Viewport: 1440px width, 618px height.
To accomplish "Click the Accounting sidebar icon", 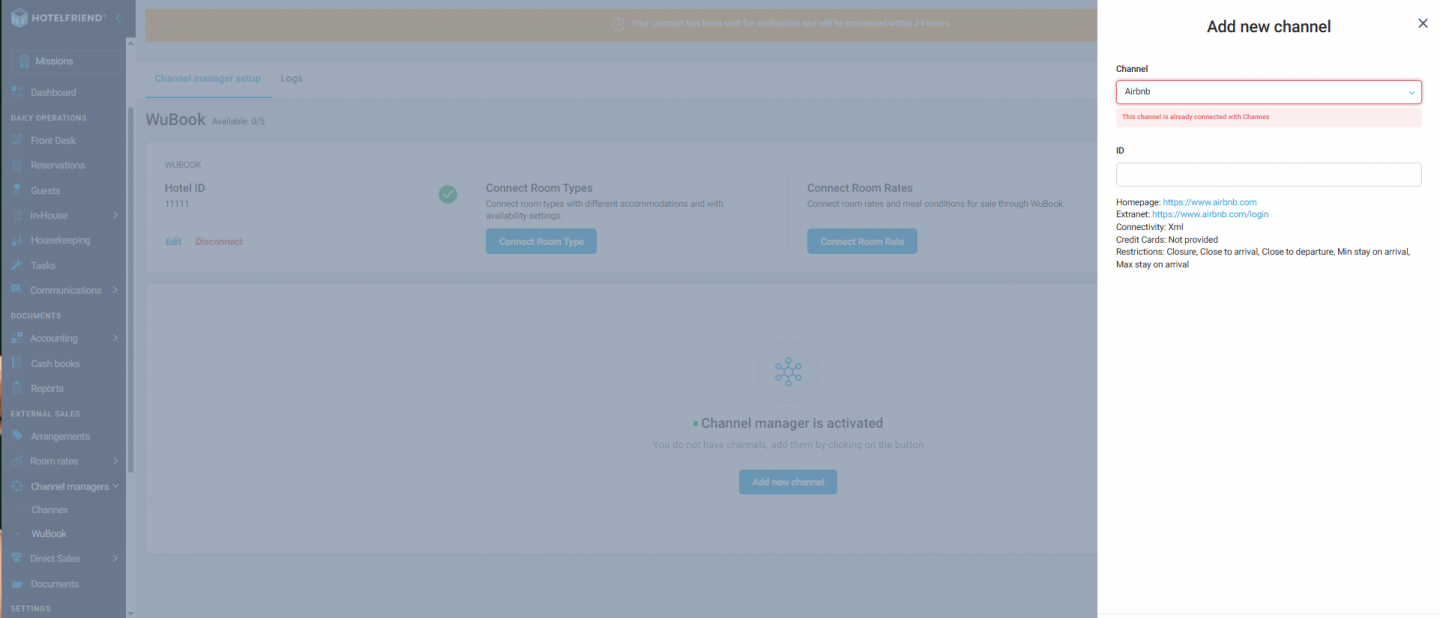I will point(17,339).
